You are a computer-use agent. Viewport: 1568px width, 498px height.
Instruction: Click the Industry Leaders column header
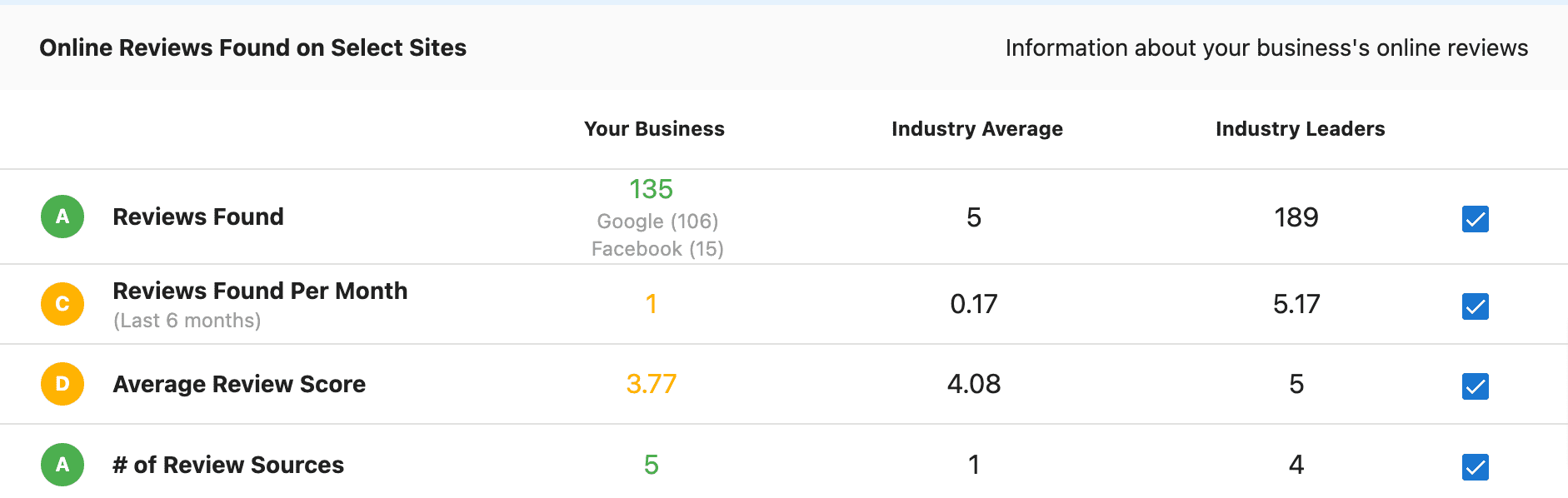click(1300, 129)
